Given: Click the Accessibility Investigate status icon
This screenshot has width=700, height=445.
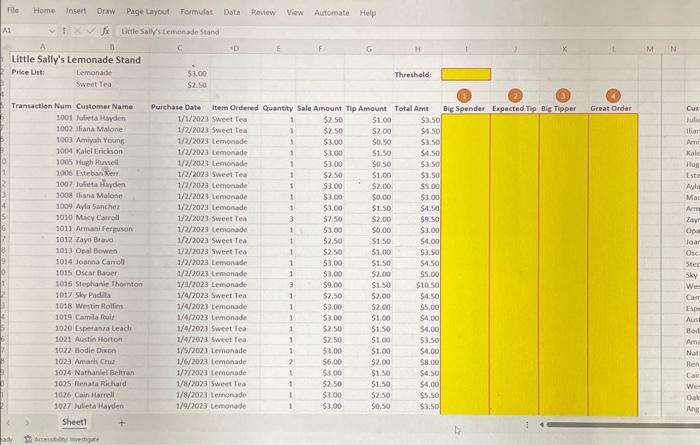Looking at the screenshot, I should 28,440.
